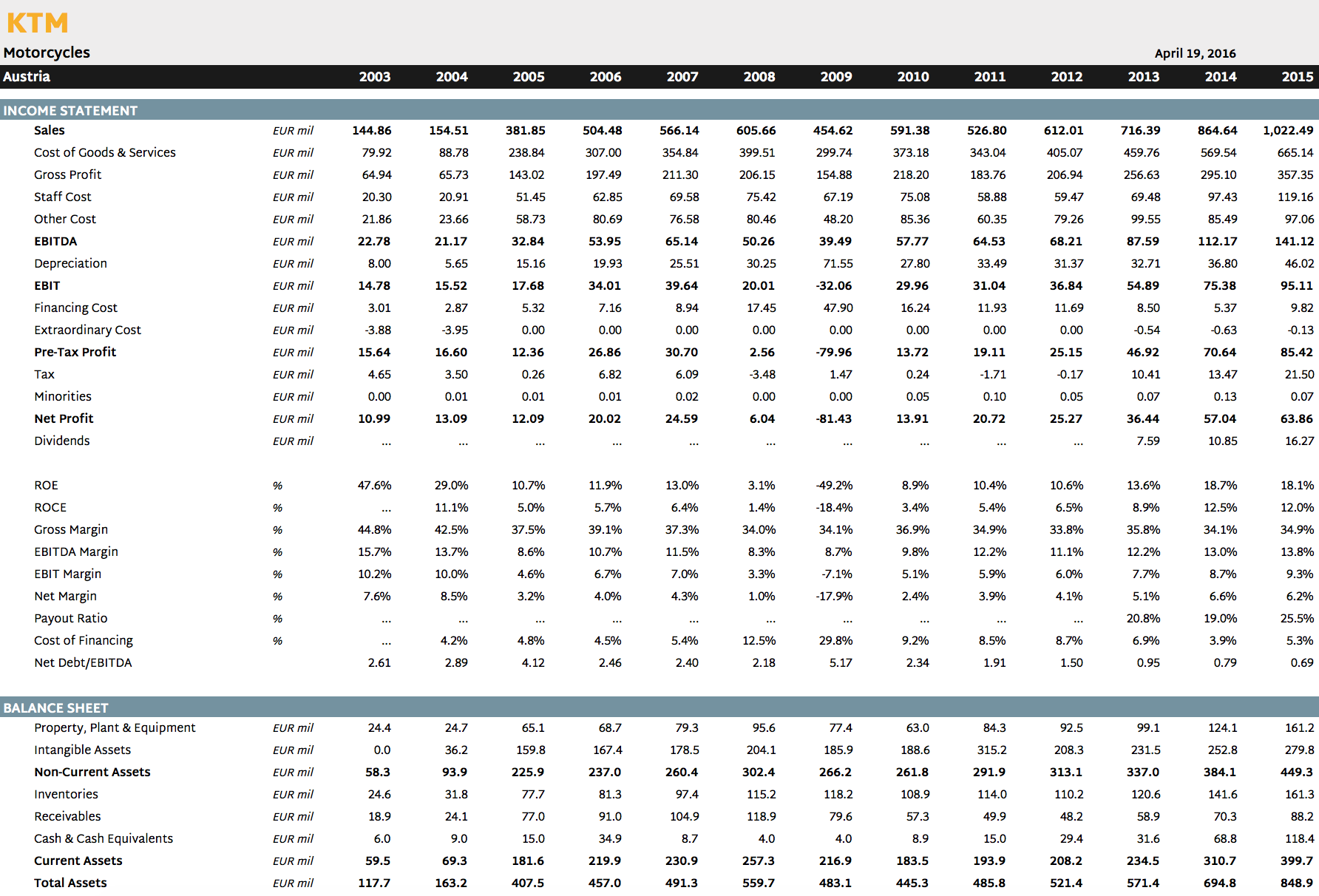The image size is (1319, 896).
Task: Select the Receivables row label
Action: coord(67,816)
